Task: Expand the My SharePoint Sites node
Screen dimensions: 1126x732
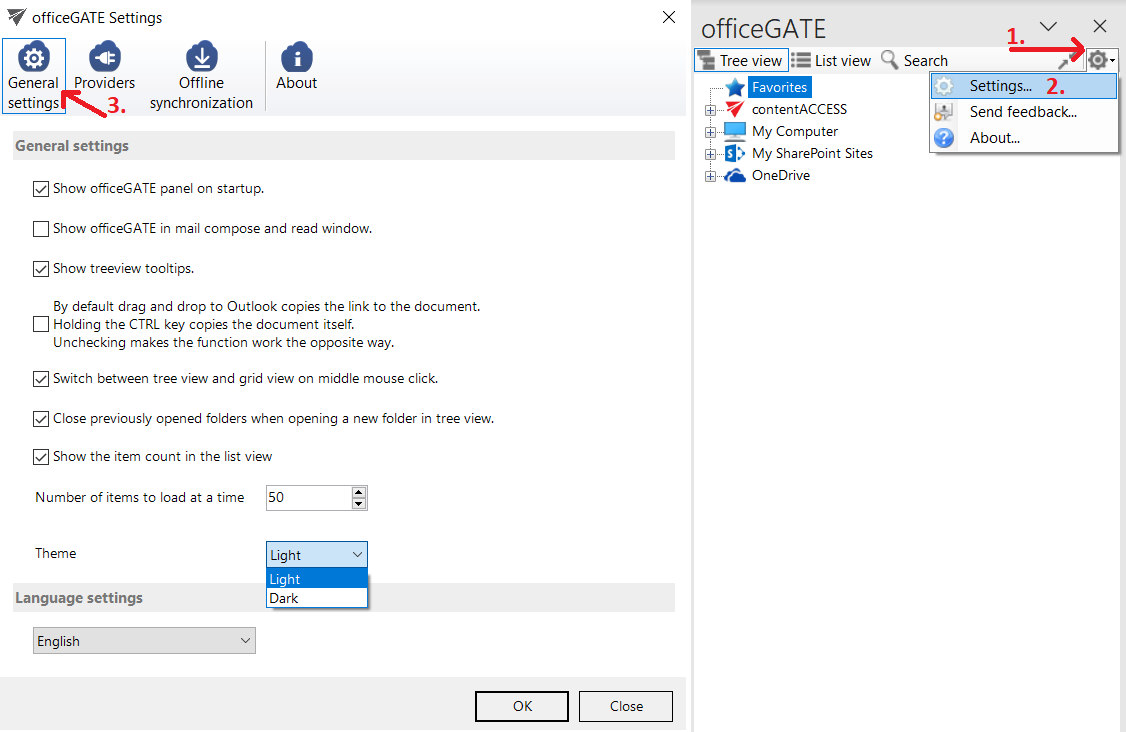Action: pyautogui.click(x=711, y=154)
